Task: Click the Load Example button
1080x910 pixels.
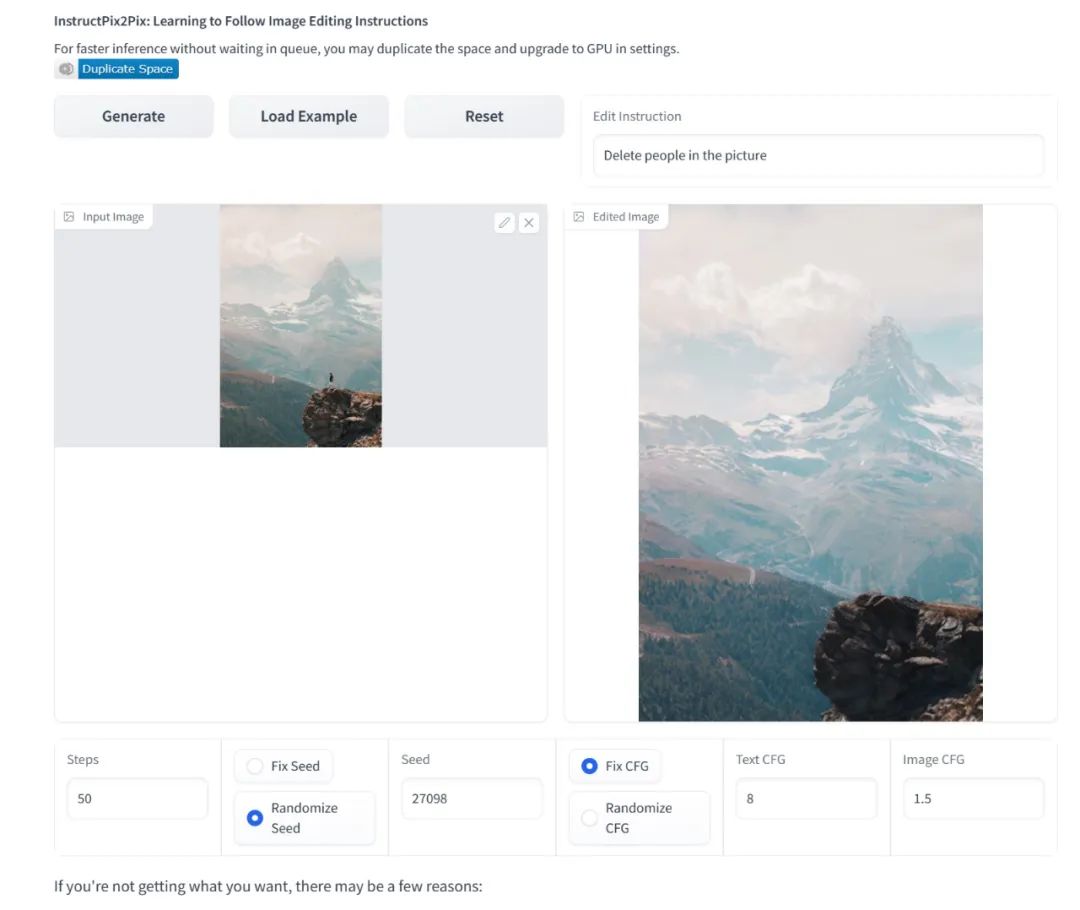Action: [308, 116]
